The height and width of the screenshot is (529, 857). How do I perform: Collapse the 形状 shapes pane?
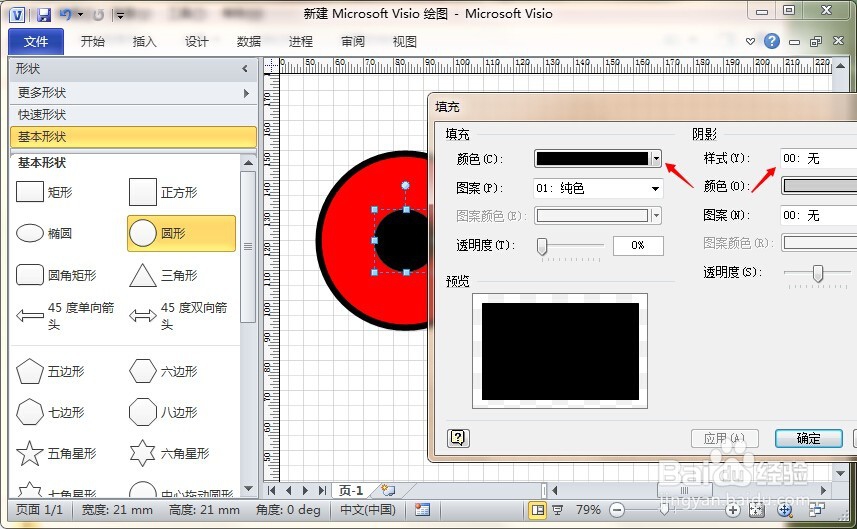point(245,68)
